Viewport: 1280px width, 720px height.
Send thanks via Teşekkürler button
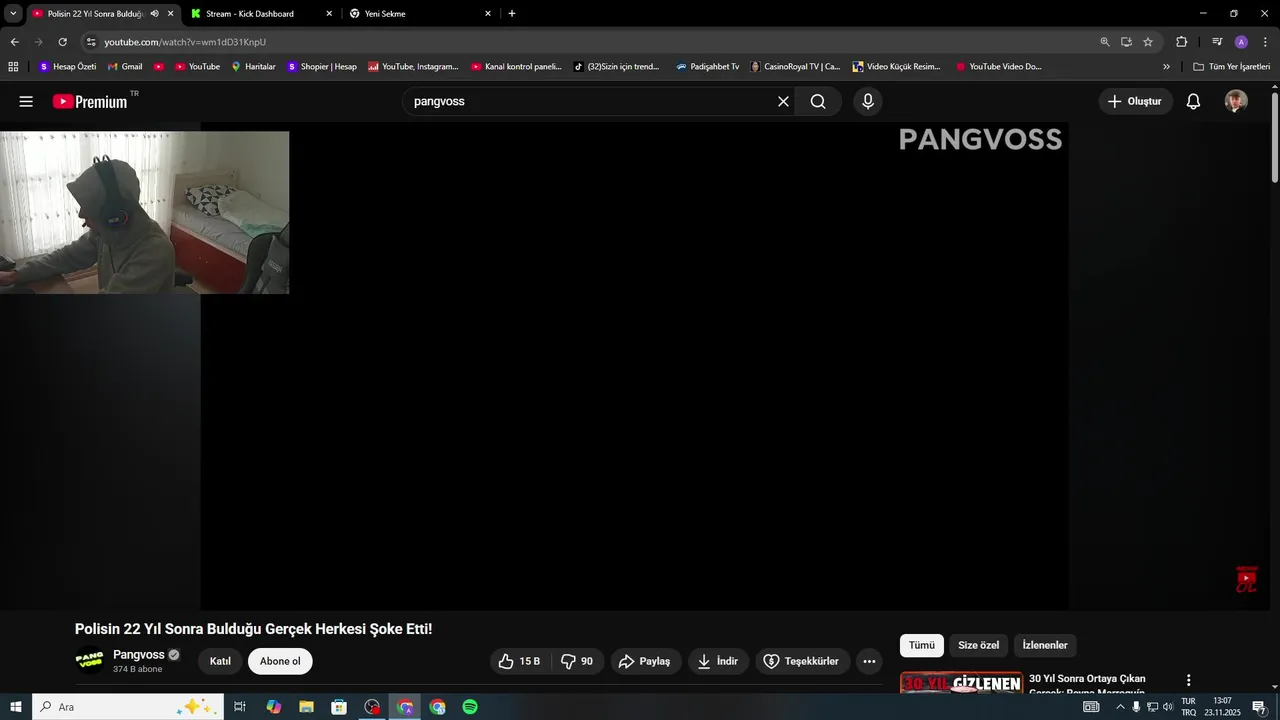click(x=803, y=661)
